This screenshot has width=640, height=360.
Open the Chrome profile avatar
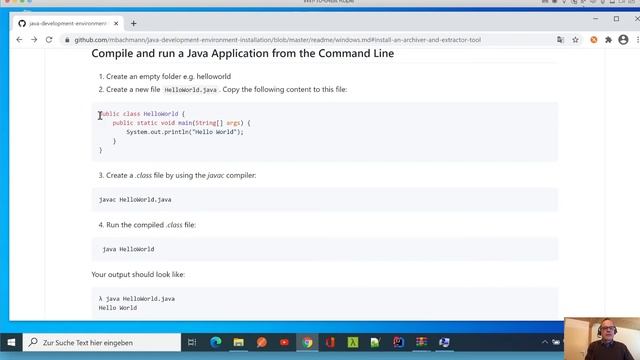623,40
